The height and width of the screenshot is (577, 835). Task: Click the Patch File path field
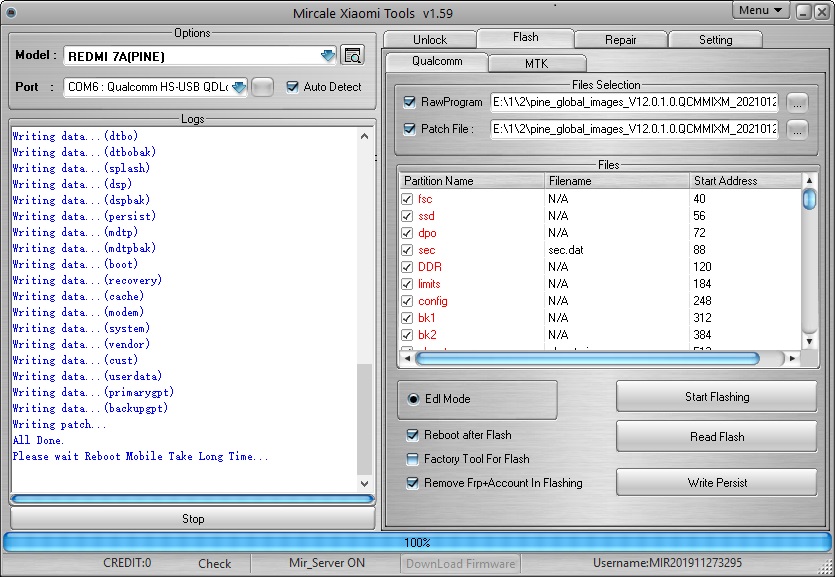(634, 129)
